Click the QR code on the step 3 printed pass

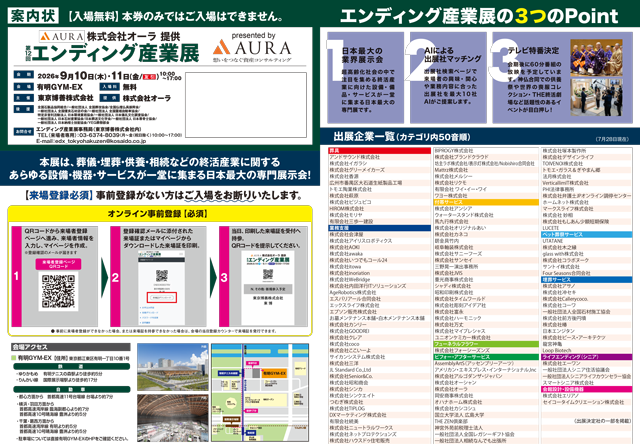[x=268, y=273]
